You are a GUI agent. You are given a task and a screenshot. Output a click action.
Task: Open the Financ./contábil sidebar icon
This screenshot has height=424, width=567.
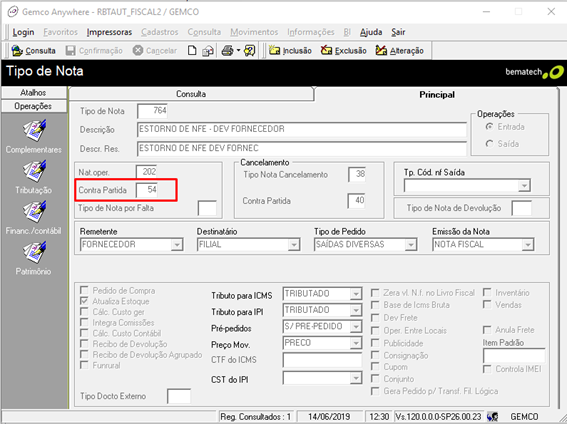tap(34, 212)
